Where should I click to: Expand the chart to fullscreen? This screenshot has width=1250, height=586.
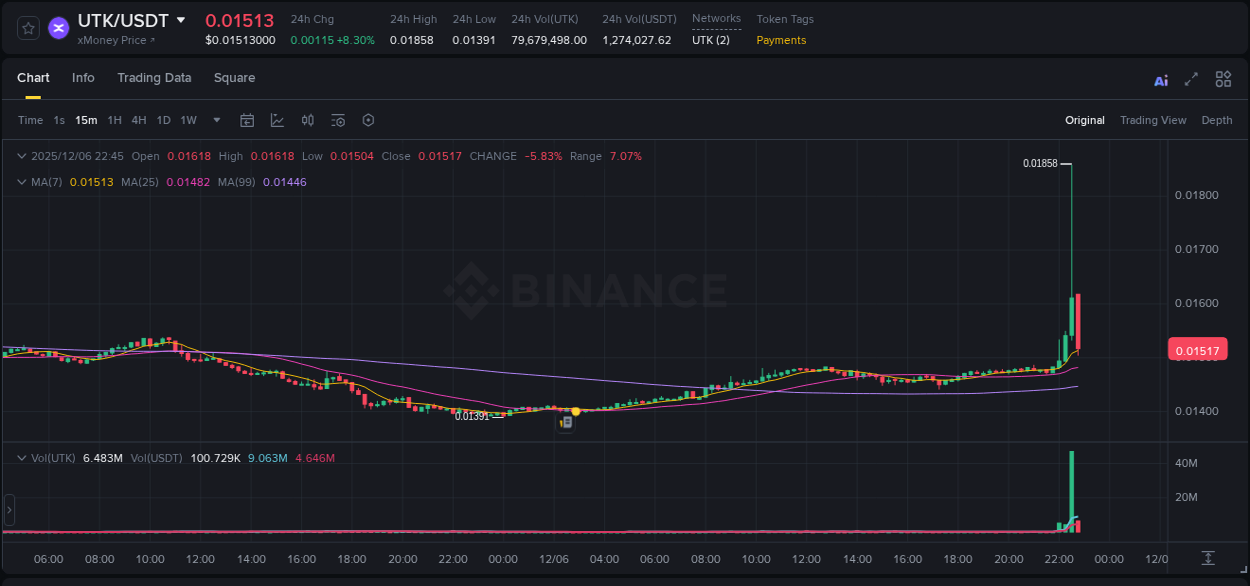(x=1192, y=78)
